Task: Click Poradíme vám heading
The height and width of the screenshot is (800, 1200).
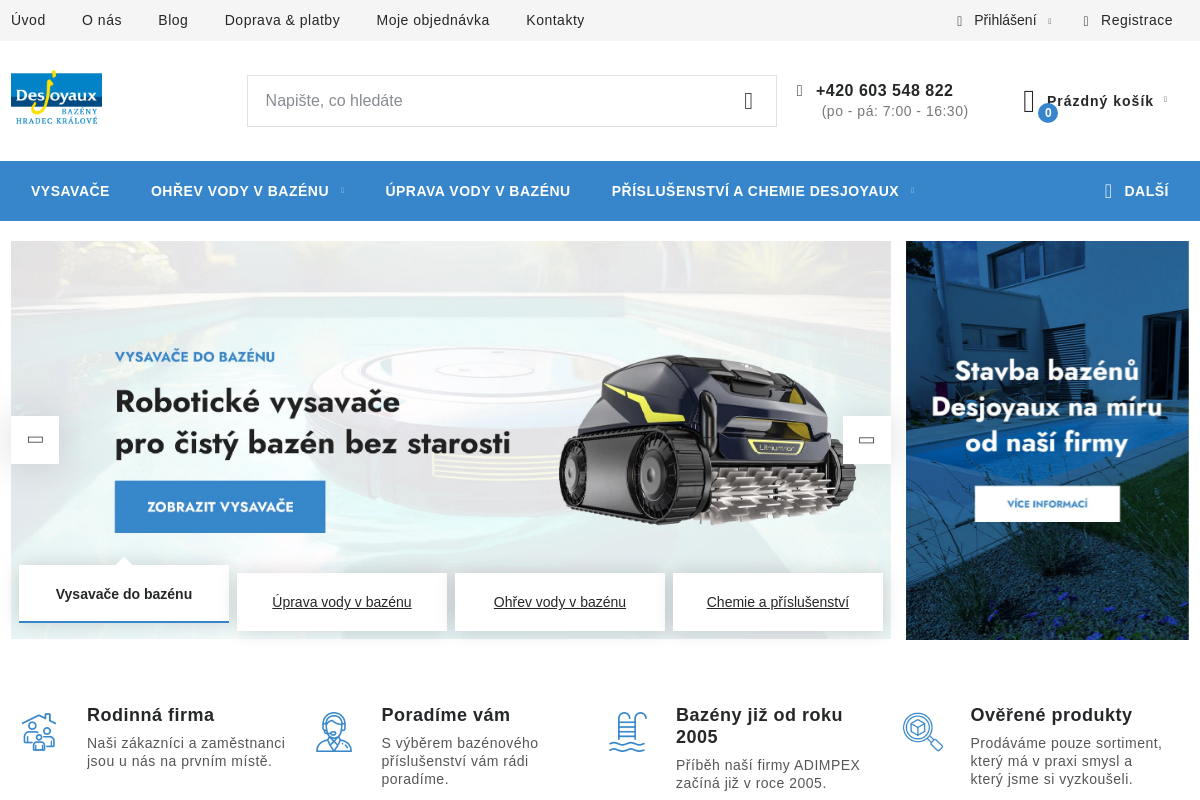Action: [x=446, y=715]
